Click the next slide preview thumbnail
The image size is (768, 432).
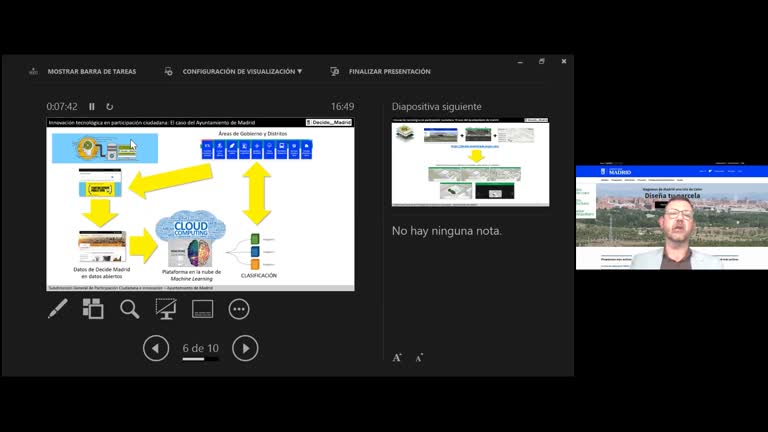(470, 162)
